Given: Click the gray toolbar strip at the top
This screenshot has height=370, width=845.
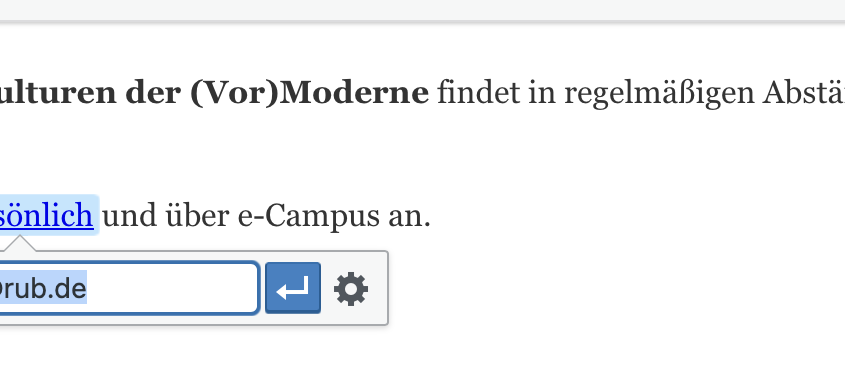Looking at the screenshot, I should (x=422, y=9).
